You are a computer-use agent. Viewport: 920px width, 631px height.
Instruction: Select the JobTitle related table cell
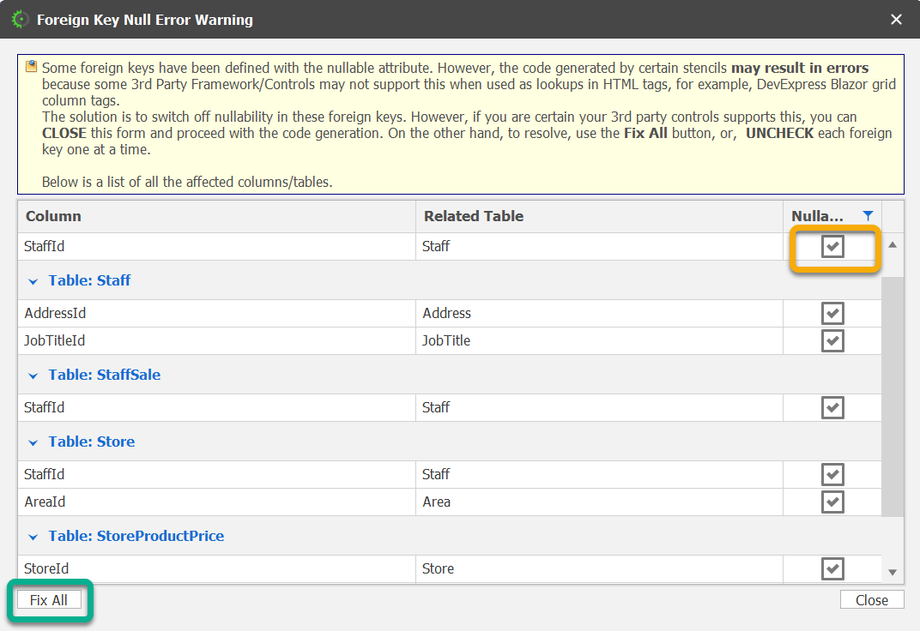[598, 341]
